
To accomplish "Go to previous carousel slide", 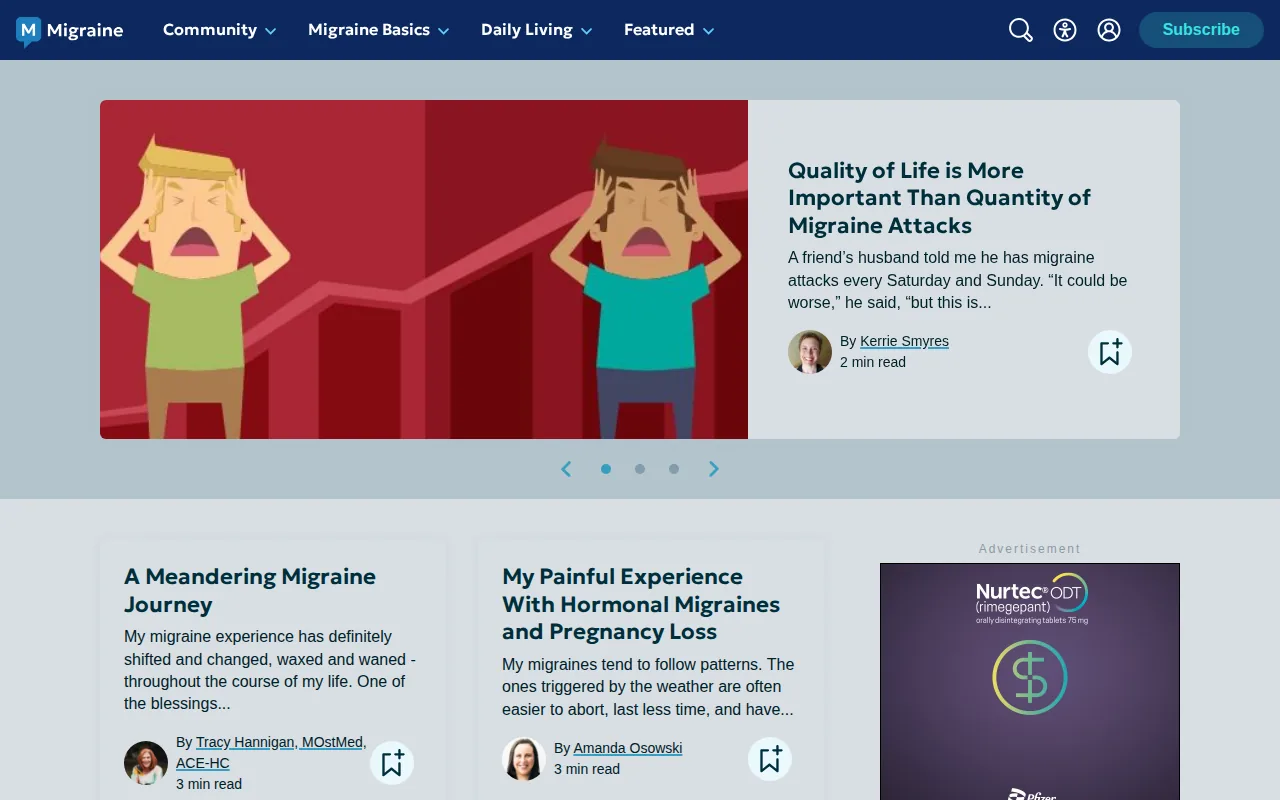I will point(566,469).
